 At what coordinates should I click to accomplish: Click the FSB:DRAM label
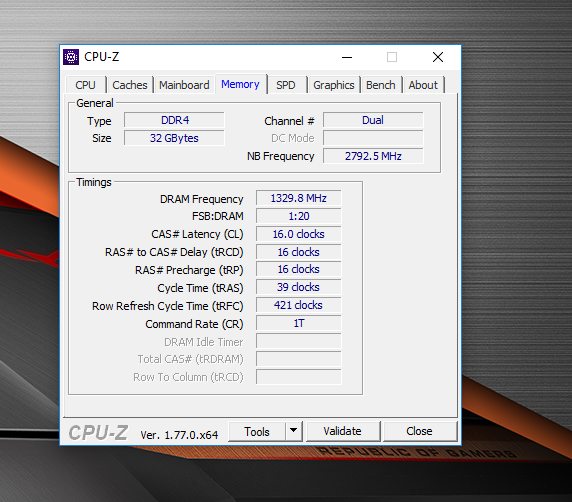(218, 216)
